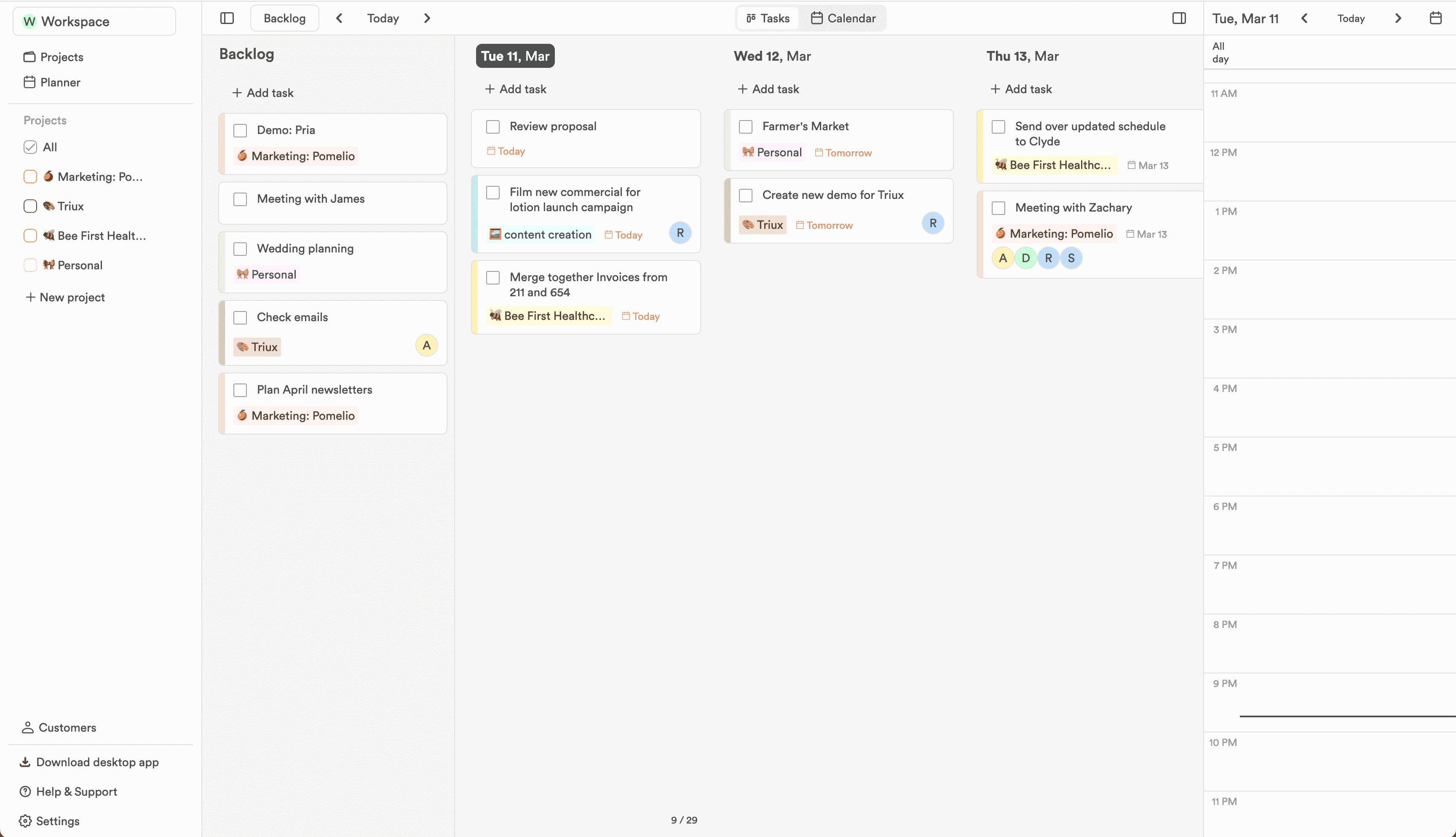1456x837 pixels.
Task: Click Mar 13 date on Send over schedule
Action: [1148, 165]
